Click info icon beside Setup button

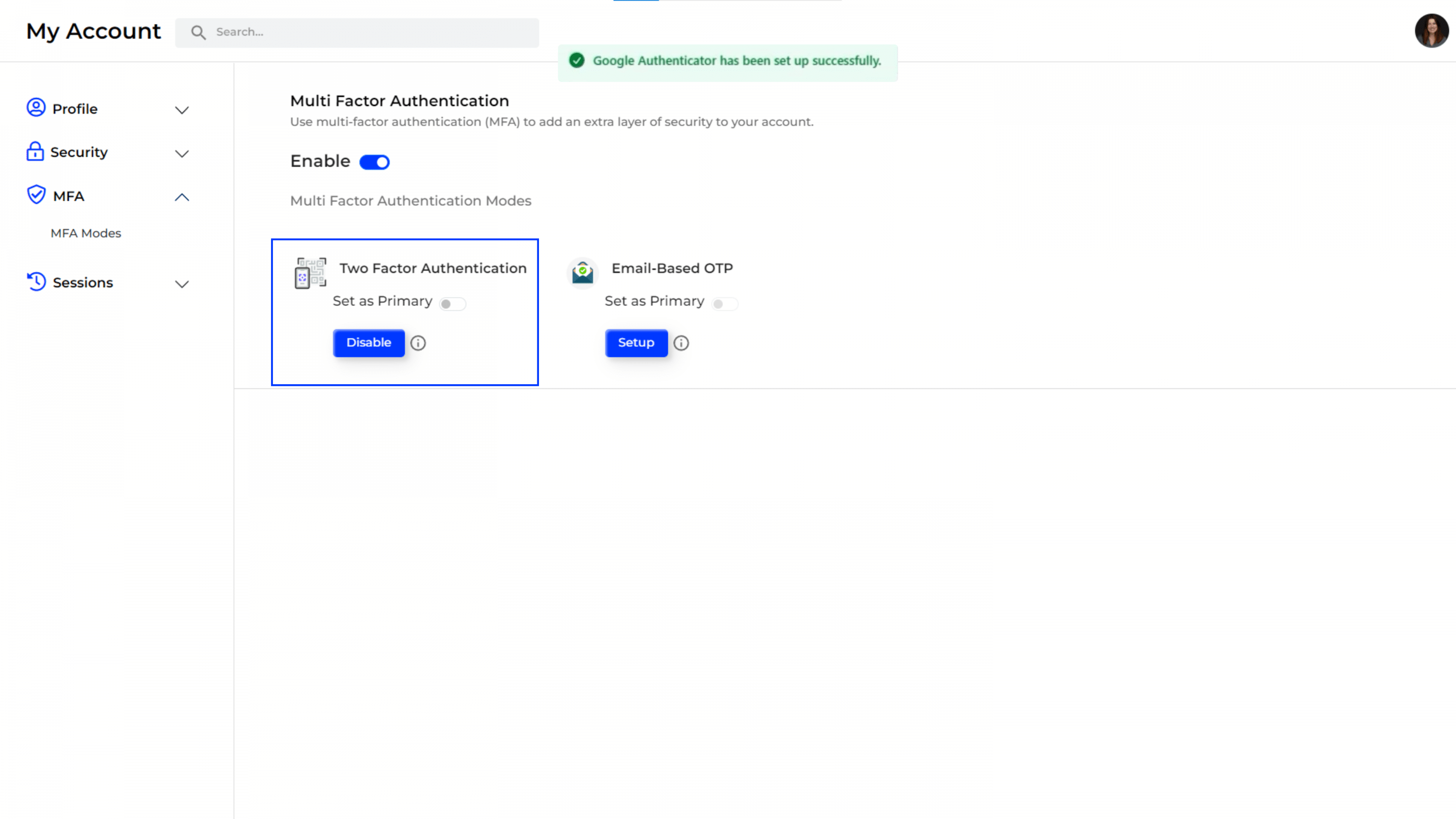pyautogui.click(x=681, y=343)
